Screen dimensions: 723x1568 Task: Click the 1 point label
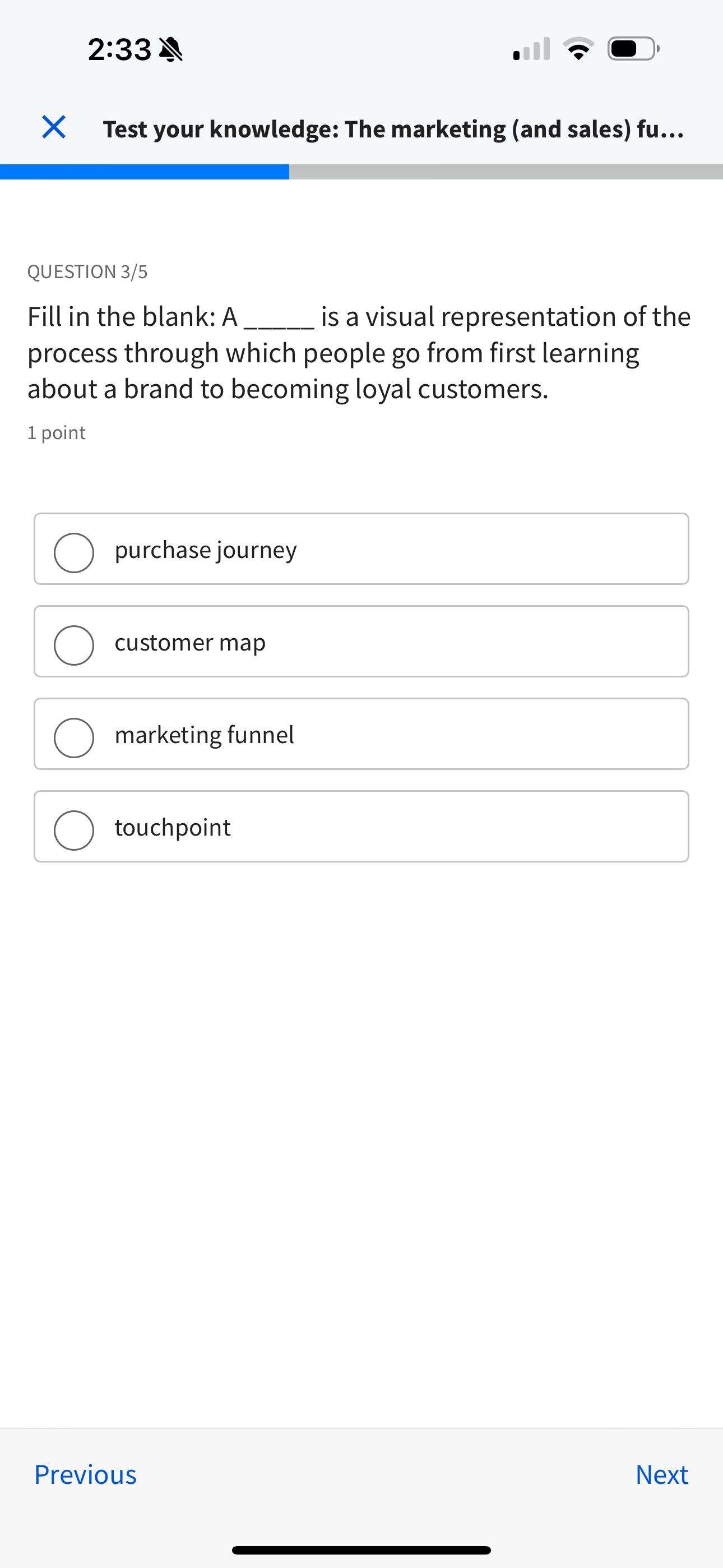coord(57,432)
